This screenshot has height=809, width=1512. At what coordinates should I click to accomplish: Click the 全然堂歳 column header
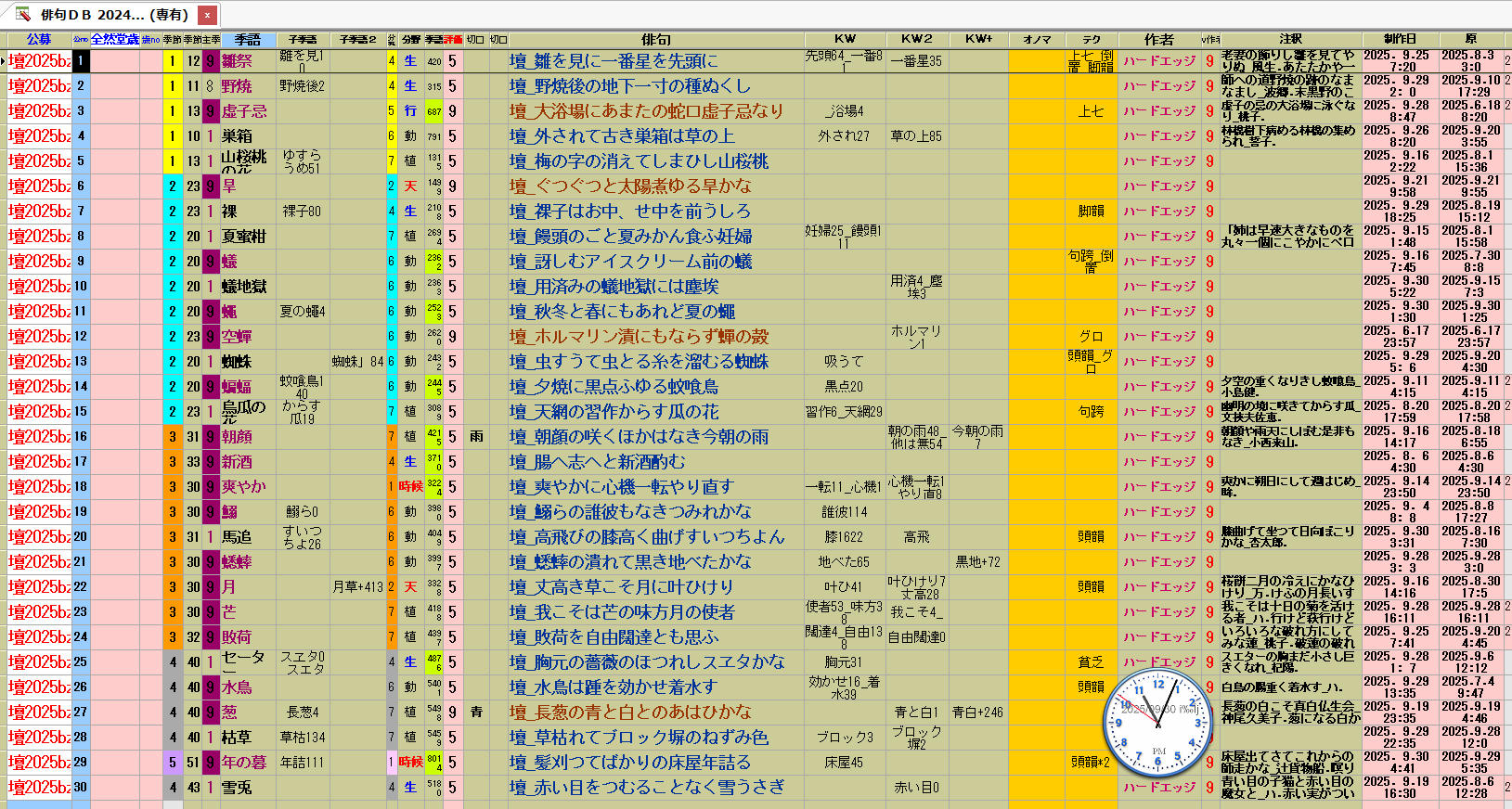pyautogui.click(x=115, y=40)
